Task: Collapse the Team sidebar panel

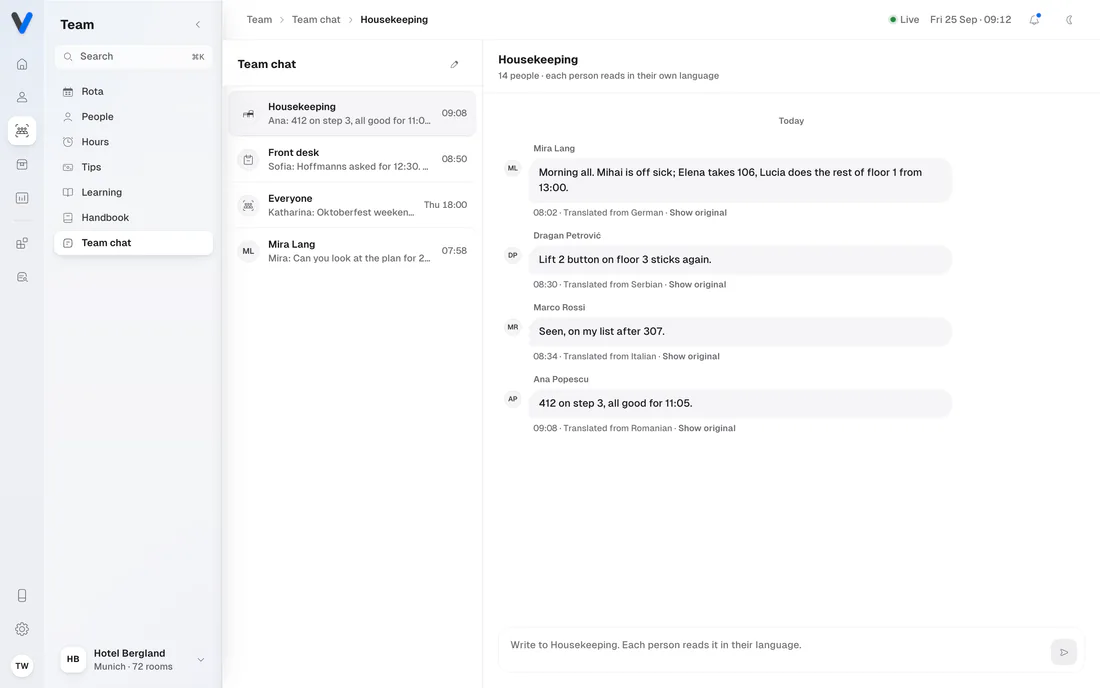Action: (x=198, y=25)
